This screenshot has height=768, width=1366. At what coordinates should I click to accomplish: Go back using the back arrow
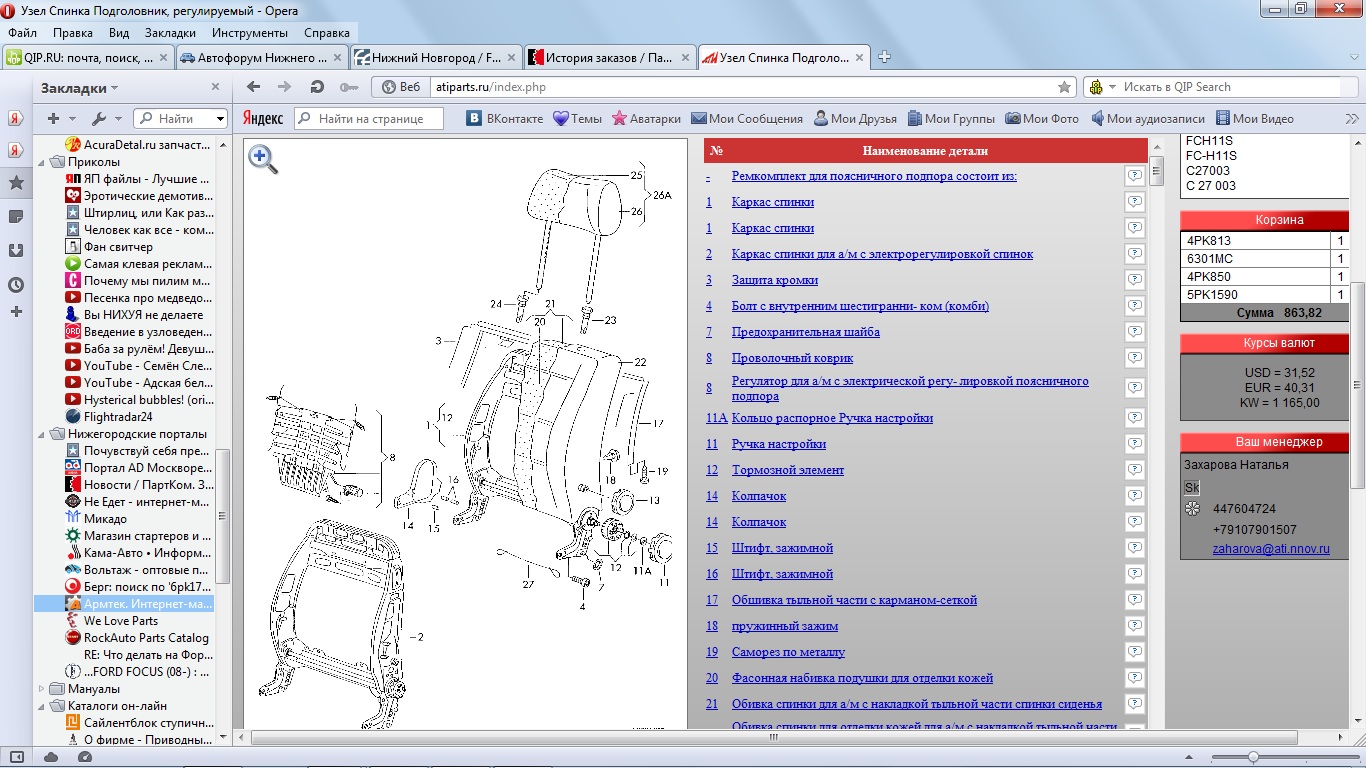(254, 87)
